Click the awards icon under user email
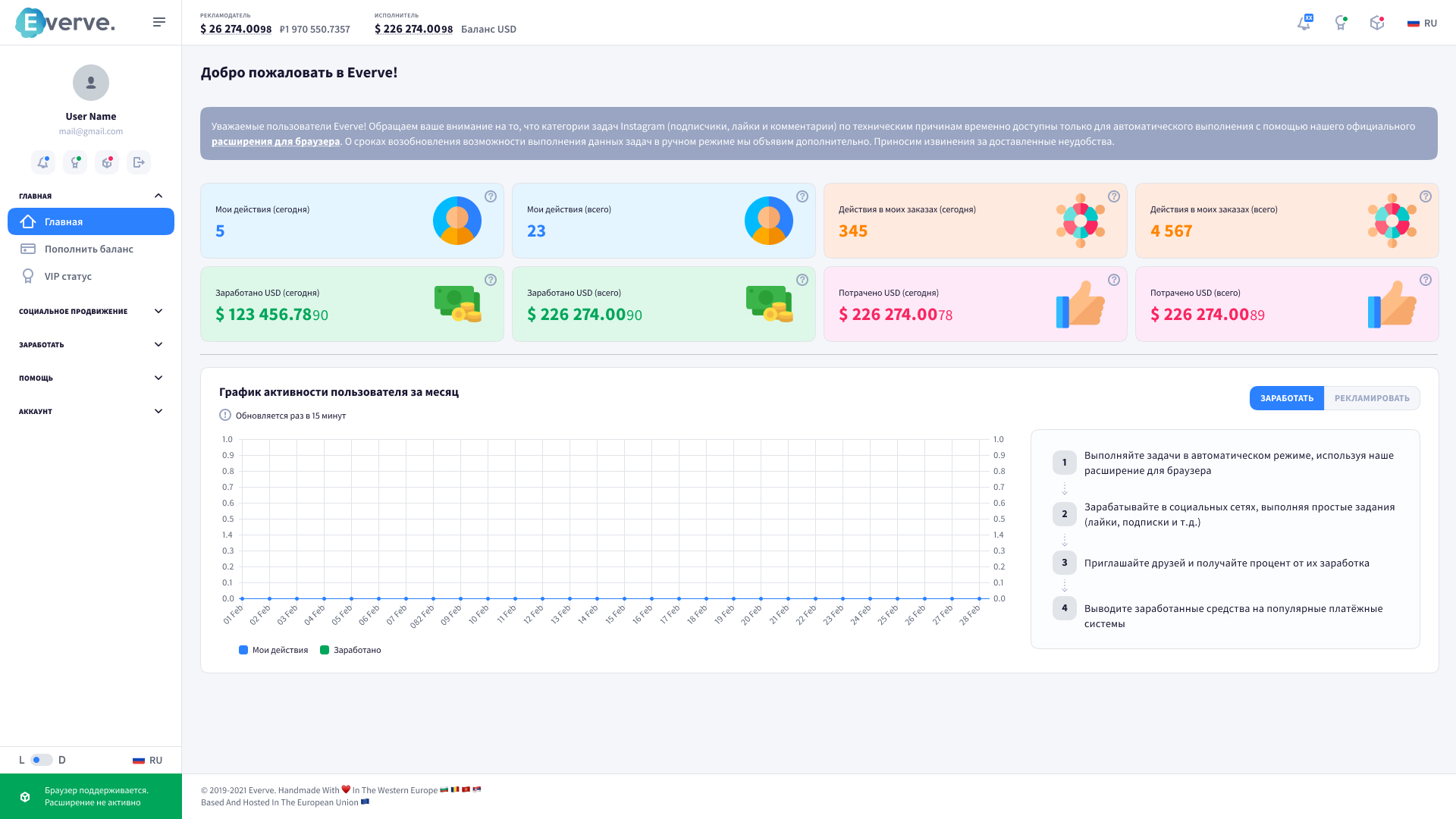The width and height of the screenshot is (1456, 819). [75, 162]
